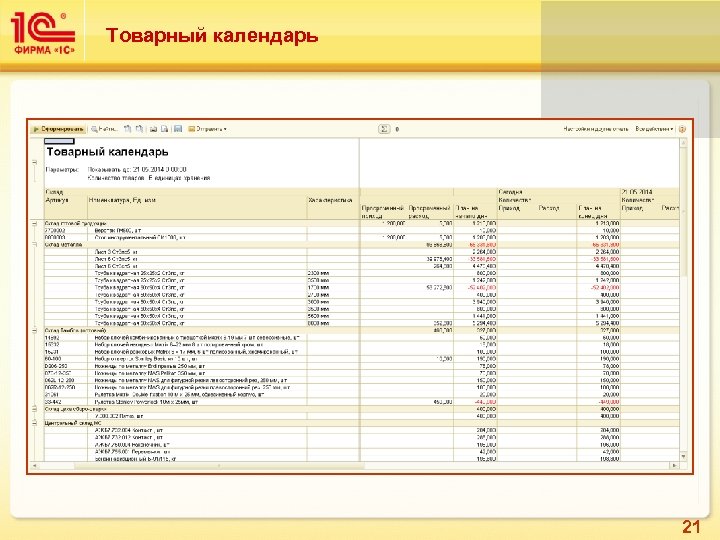Collapse the Склад готовой продукции group
The height and width of the screenshot is (540, 720).
[x=34, y=224]
